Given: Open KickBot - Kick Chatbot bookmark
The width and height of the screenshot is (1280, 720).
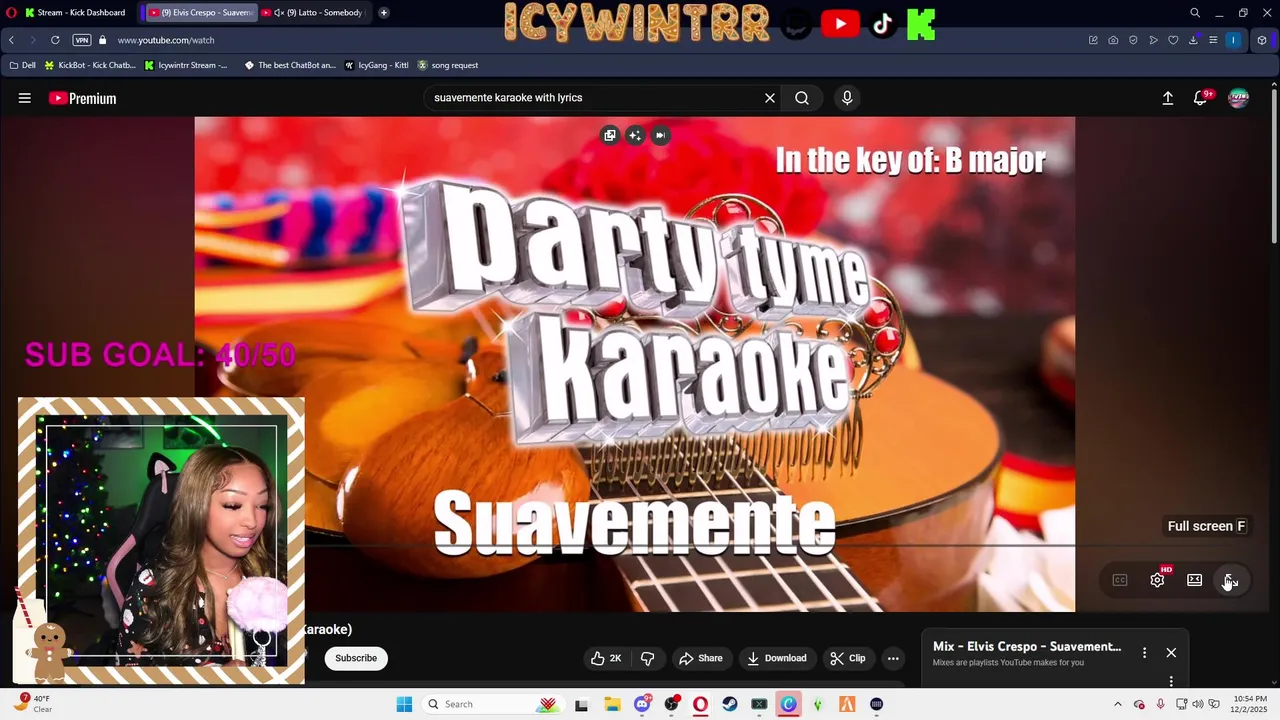Looking at the screenshot, I should tap(90, 65).
